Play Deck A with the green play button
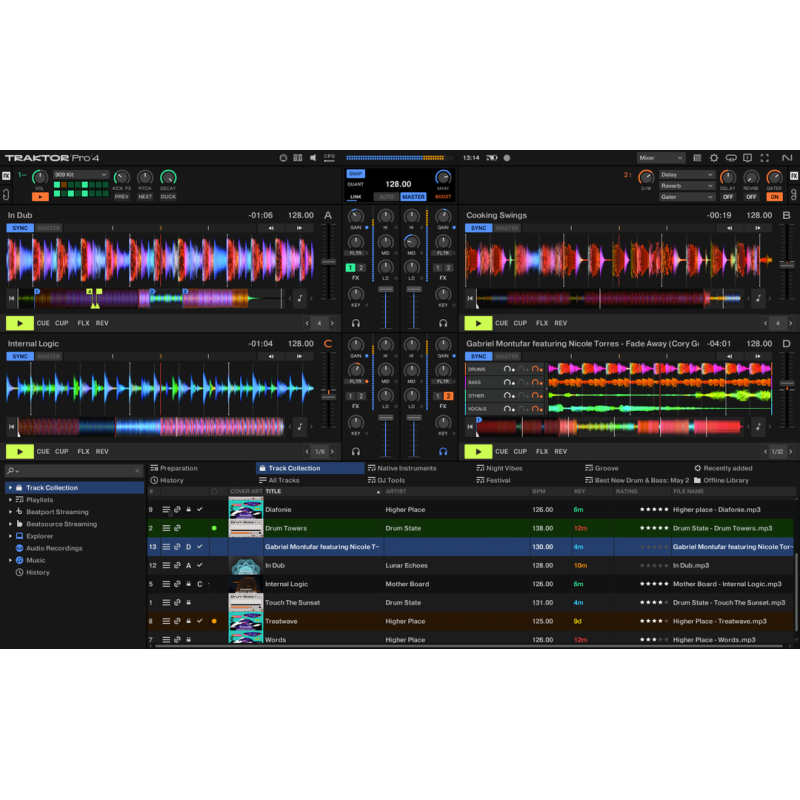800x800 pixels. click(x=19, y=323)
